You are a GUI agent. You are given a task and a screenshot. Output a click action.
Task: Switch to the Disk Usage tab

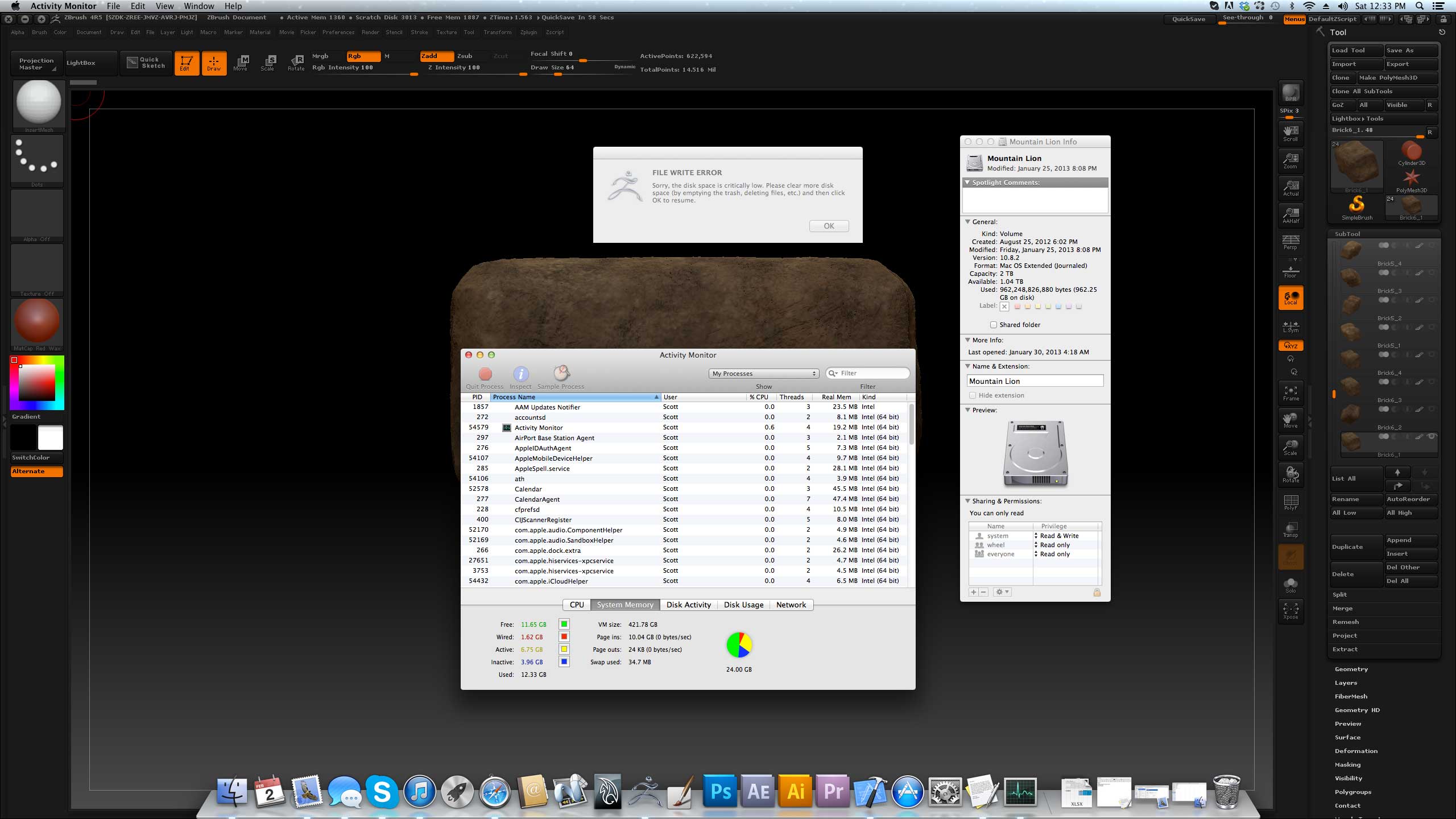tap(743, 605)
